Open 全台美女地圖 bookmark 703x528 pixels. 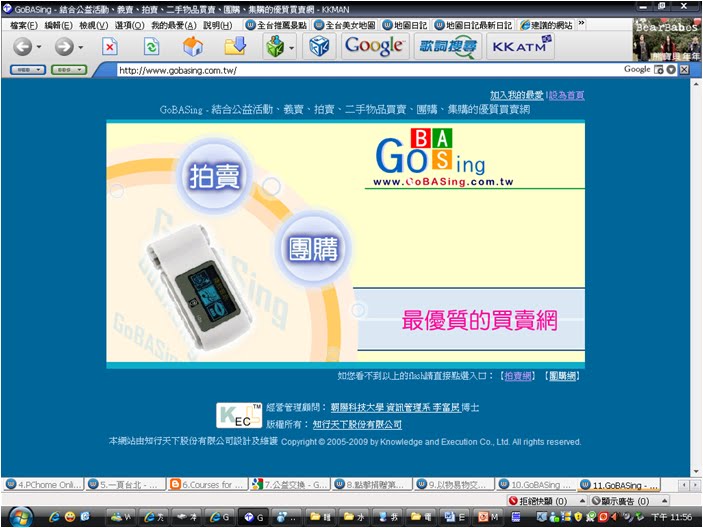tap(344, 25)
